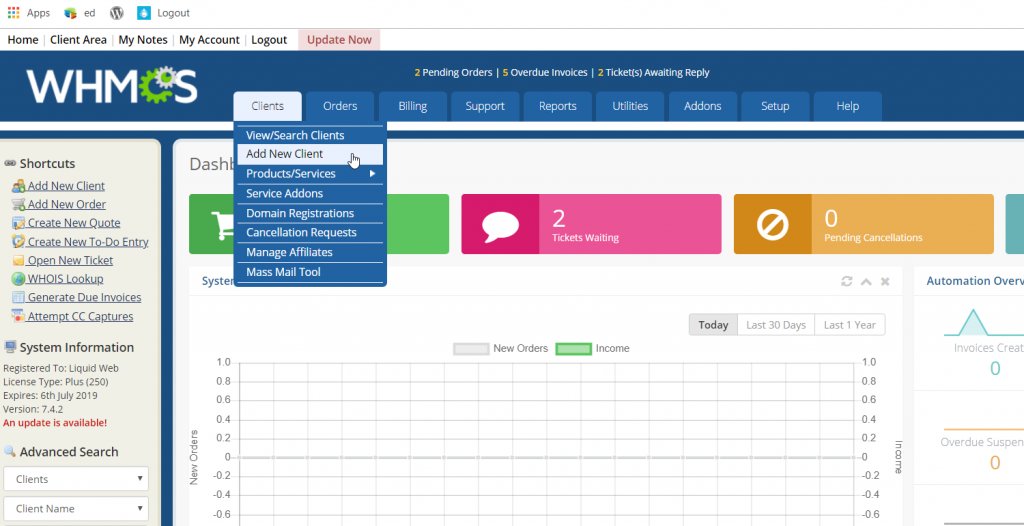Open the WordPress bookmark icon

pyautogui.click(x=117, y=13)
